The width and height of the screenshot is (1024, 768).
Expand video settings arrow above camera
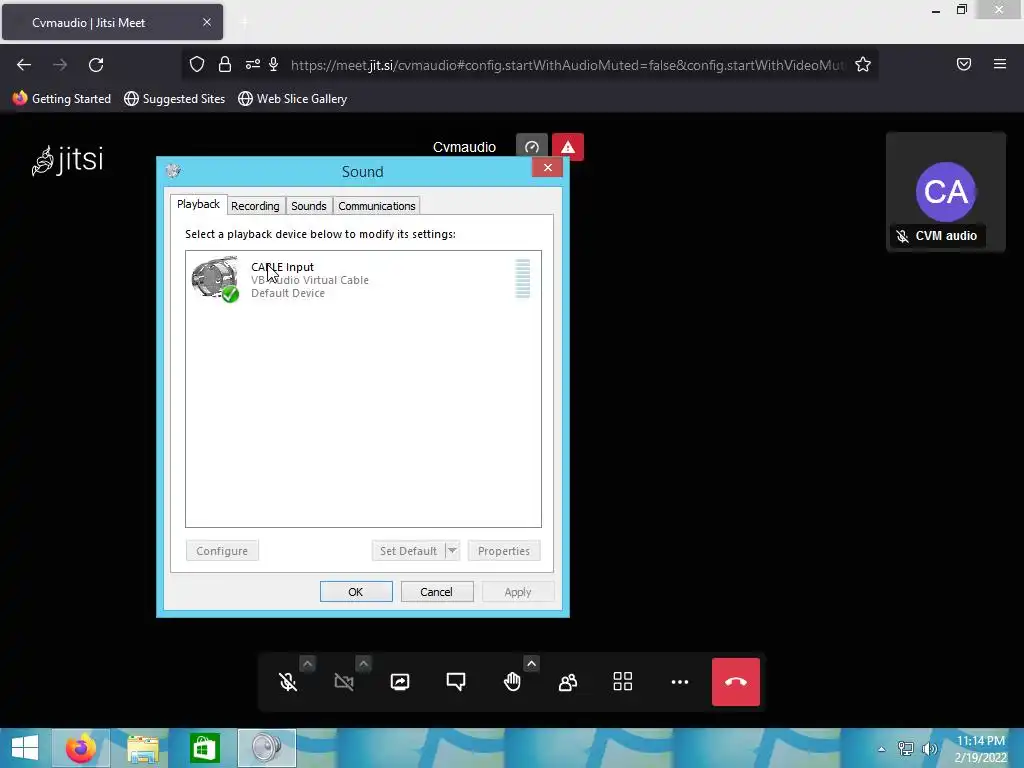[x=364, y=664]
